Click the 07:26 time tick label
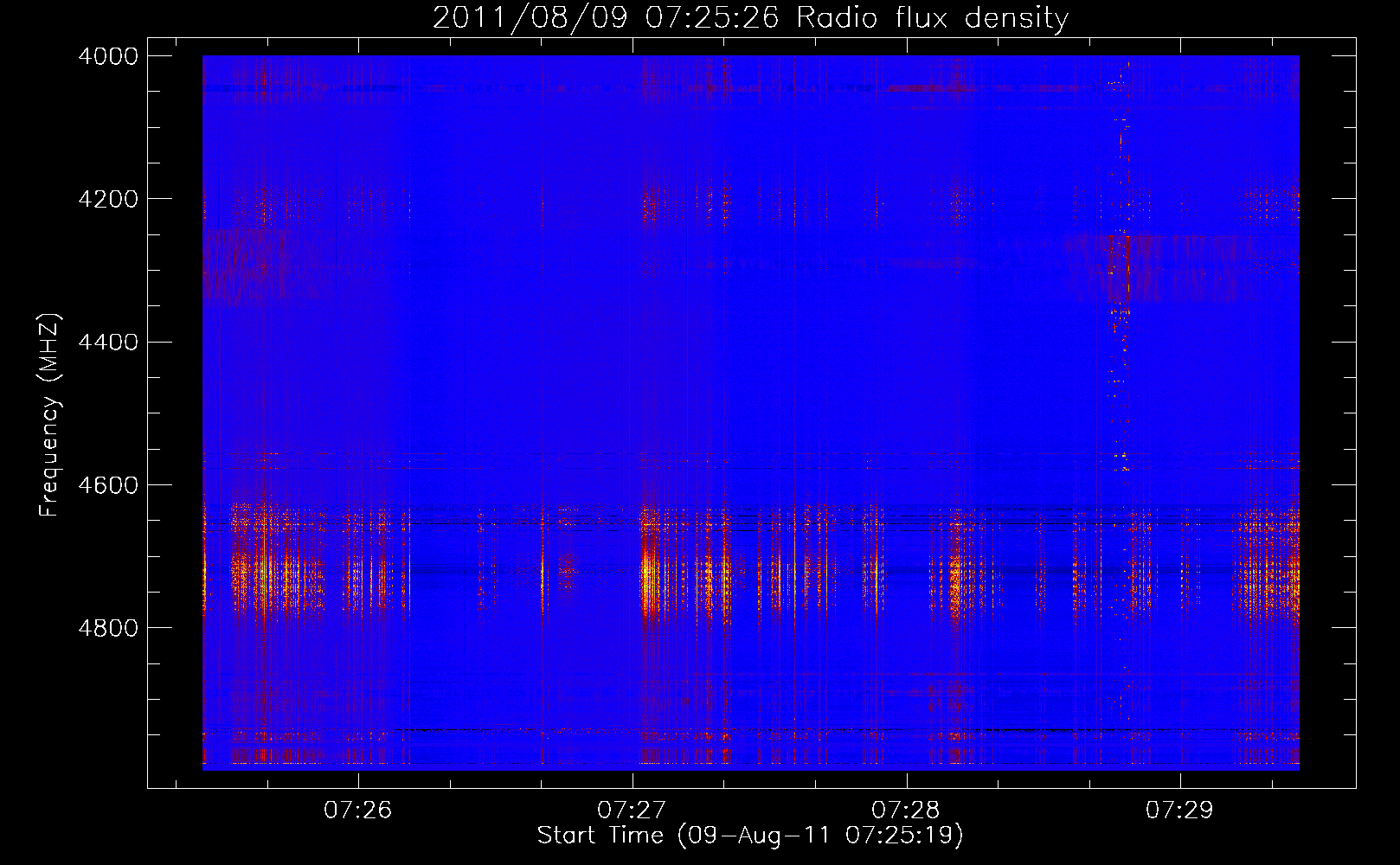 click(x=358, y=811)
